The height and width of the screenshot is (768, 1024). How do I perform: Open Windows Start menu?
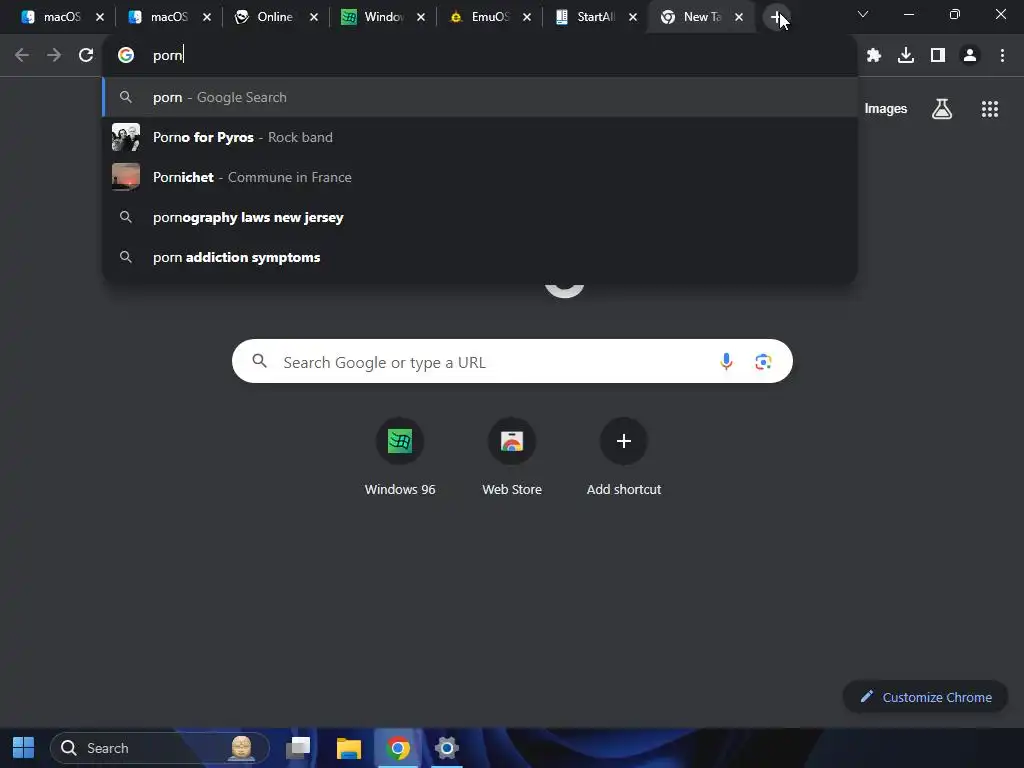point(24,748)
